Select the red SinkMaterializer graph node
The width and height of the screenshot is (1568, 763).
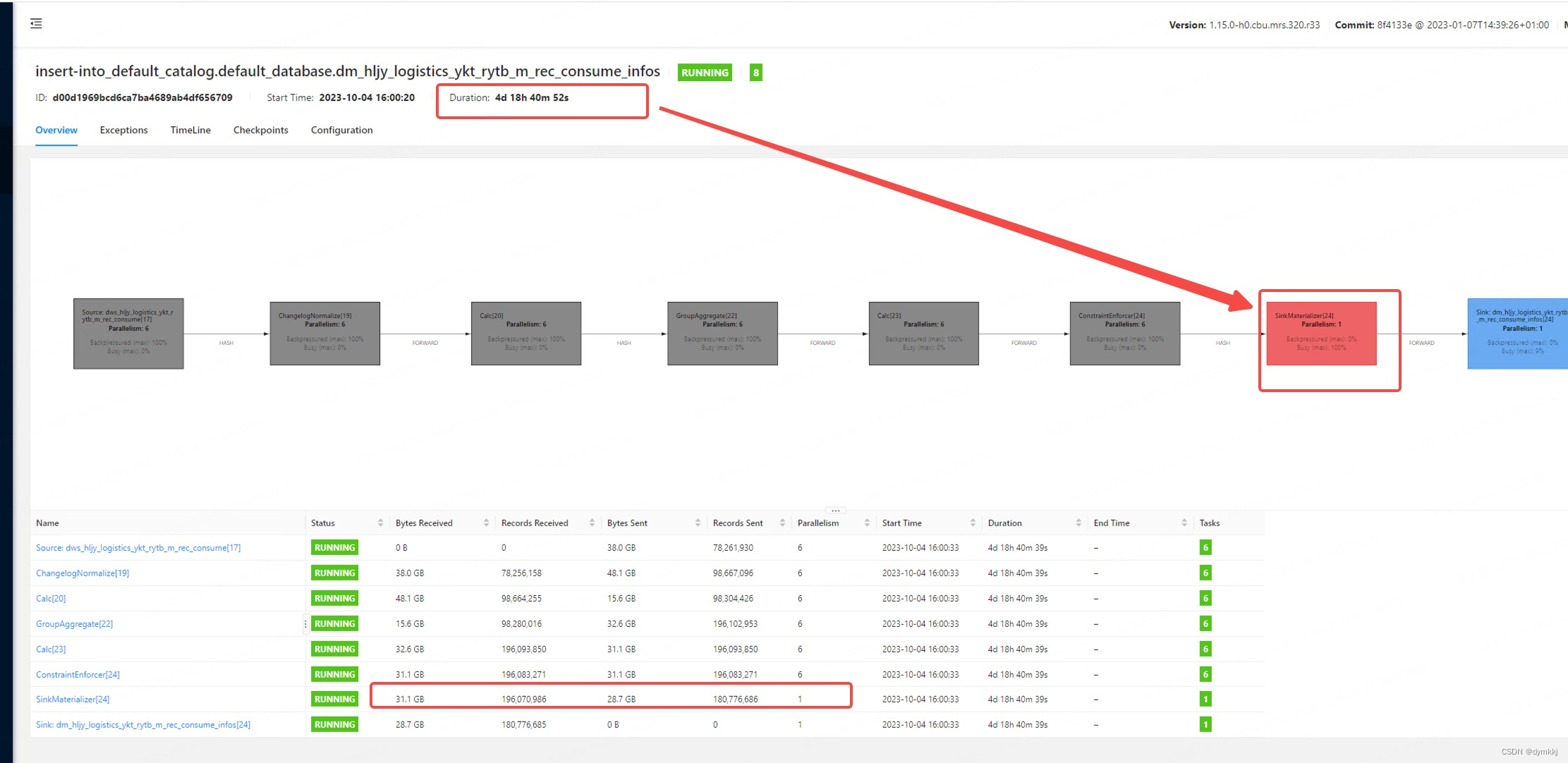click(1320, 334)
